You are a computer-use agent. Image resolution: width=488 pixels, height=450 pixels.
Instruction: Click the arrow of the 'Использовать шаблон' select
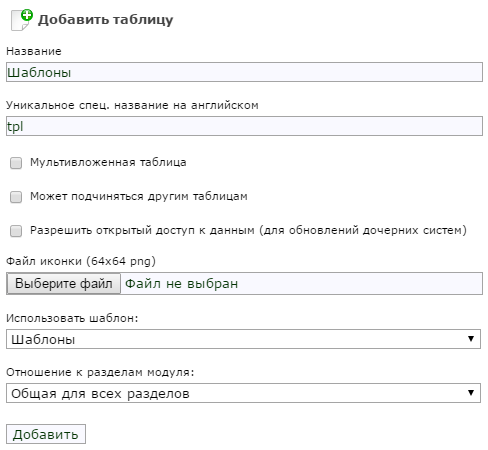pyautogui.click(x=471, y=339)
